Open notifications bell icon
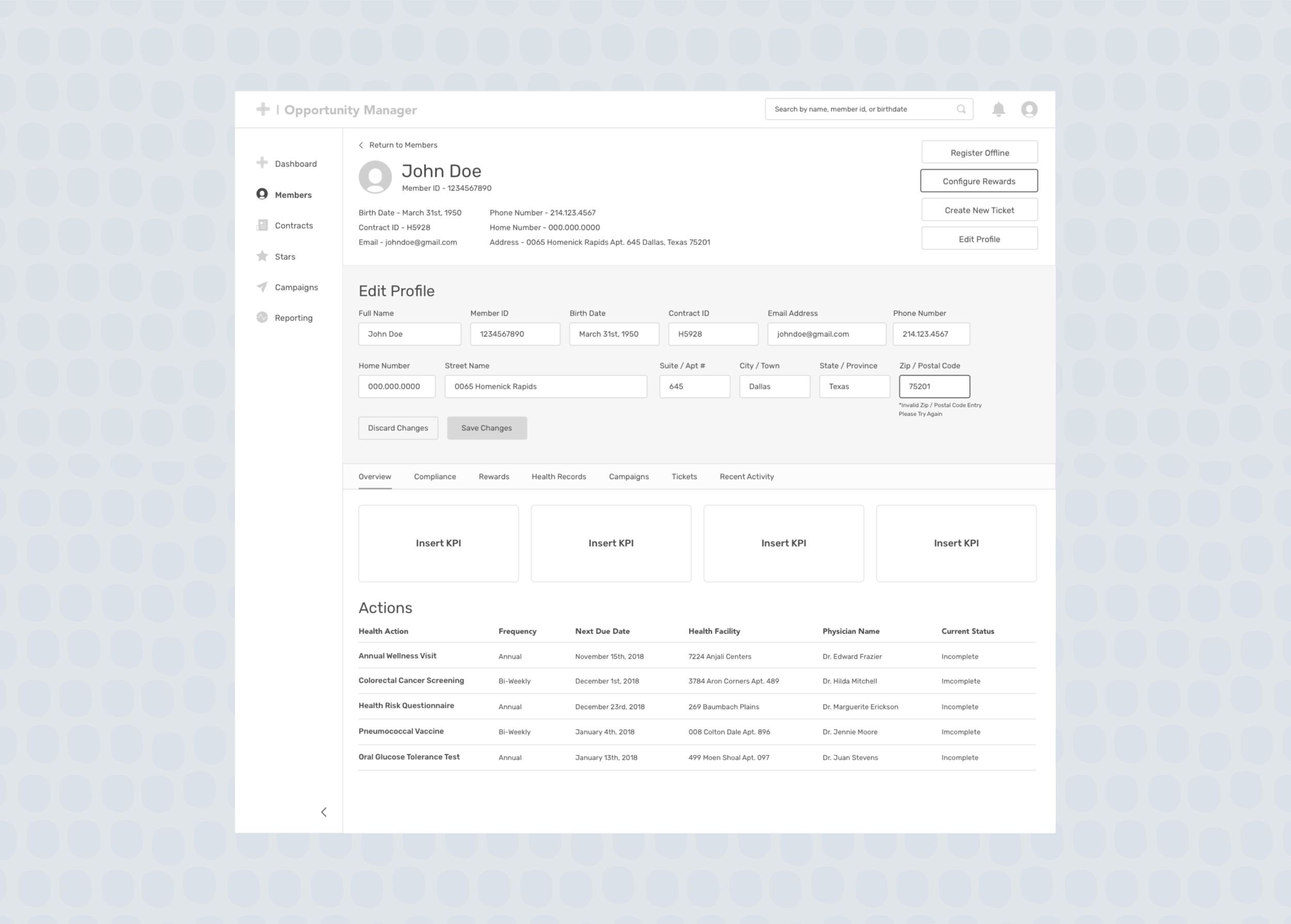The width and height of the screenshot is (1291, 924). pyautogui.click(x=999, y=109)
